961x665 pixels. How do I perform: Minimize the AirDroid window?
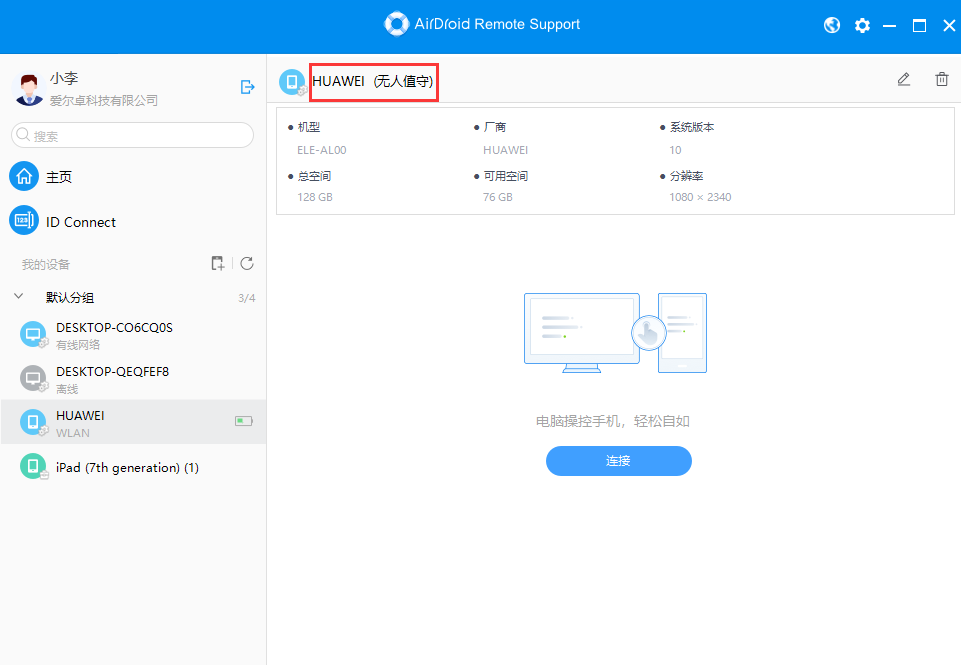[x=889, y=26]
